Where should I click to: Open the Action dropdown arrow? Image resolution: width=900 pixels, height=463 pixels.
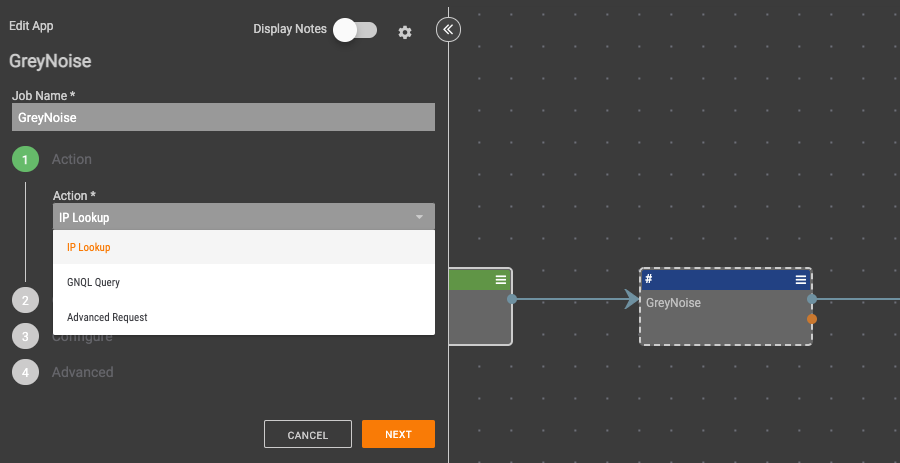pyautogui.click(x=419, y=217)
